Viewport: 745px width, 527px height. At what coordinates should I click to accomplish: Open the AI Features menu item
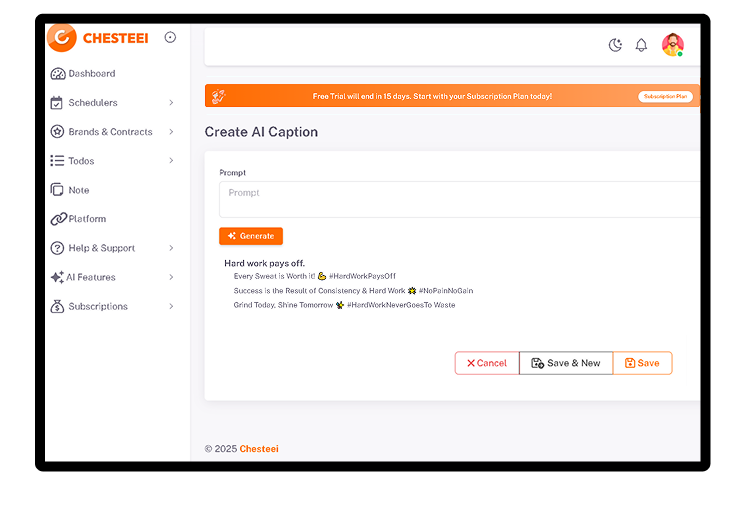coord(91,277)
